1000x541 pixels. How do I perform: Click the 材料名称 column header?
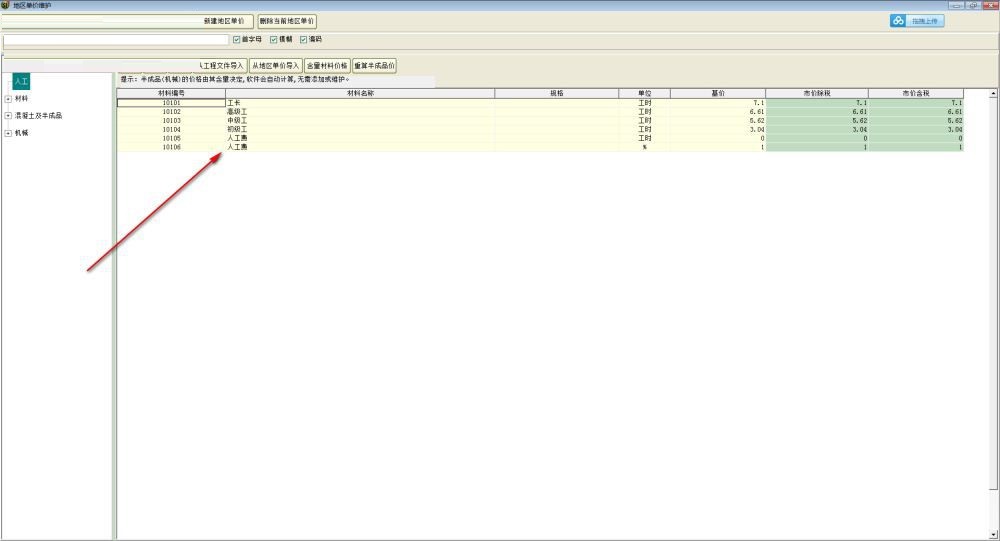[360, 93]
